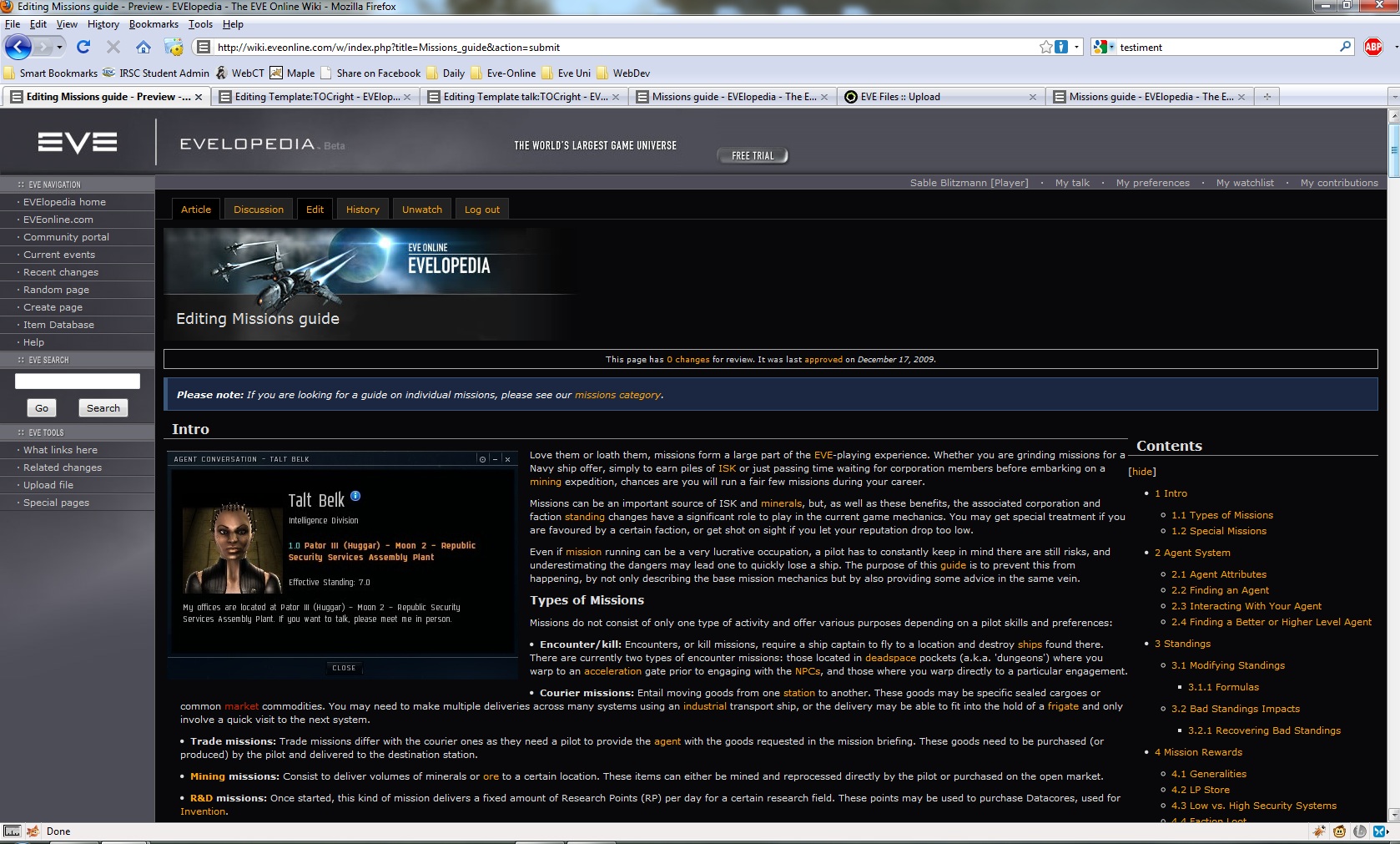
Task: Open the missions category link
Action: 617,395
